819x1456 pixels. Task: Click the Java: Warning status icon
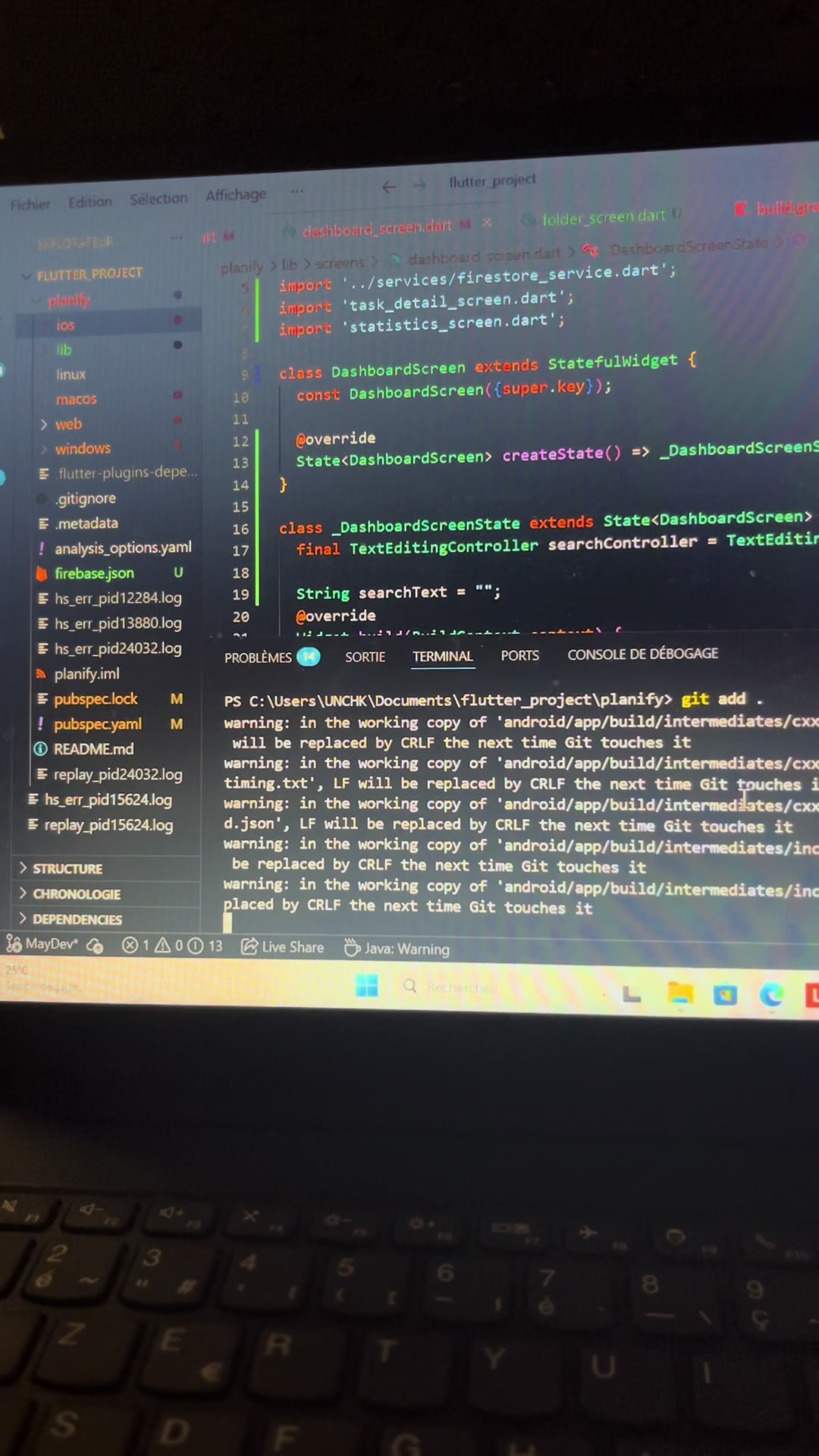pos(352,948)
